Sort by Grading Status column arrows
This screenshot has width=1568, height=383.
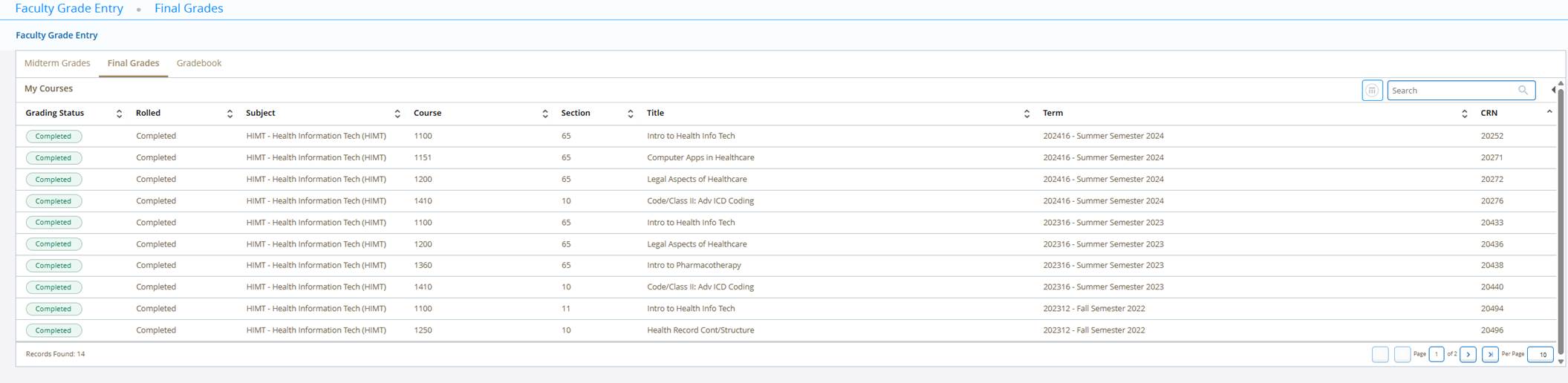(x=119, y=114)
